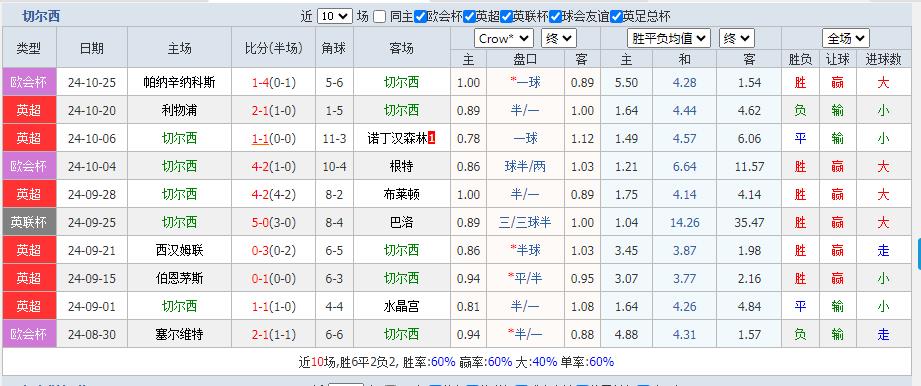Viewport: 921px width, 386px height.
Task: Click the draw odds 6.64
Action: [684, 167]
